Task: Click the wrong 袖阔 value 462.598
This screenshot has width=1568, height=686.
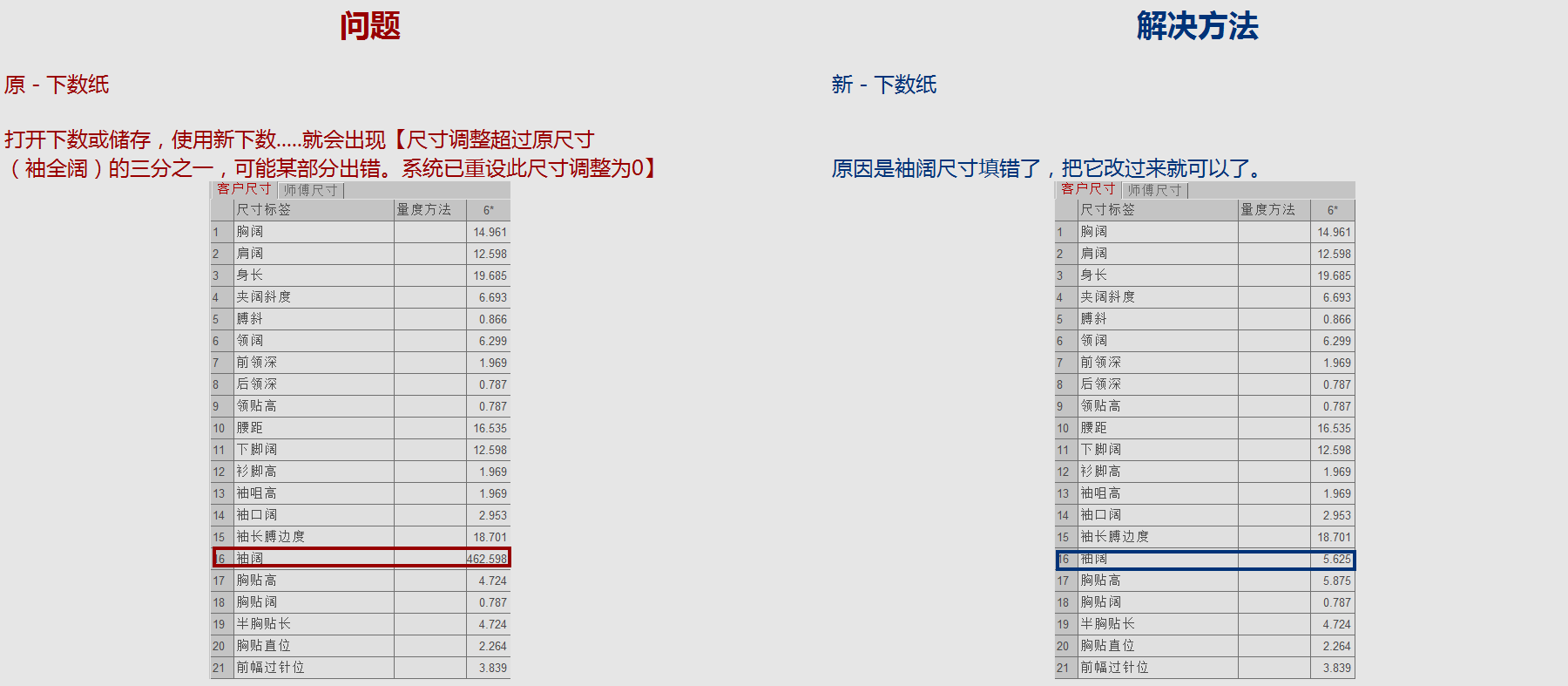Action: pos(487,559)
